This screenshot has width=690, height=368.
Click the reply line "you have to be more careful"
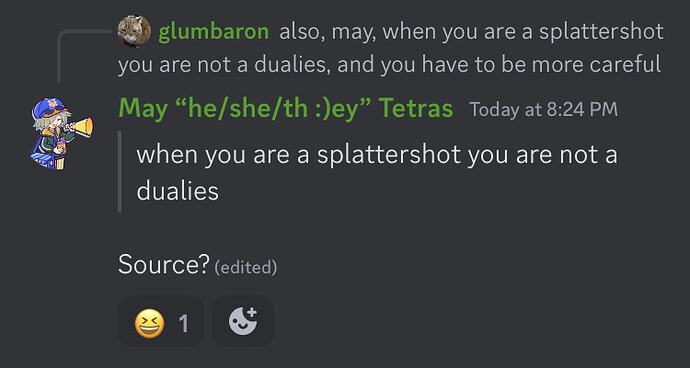pyautogui.click(x=521, y=65)
